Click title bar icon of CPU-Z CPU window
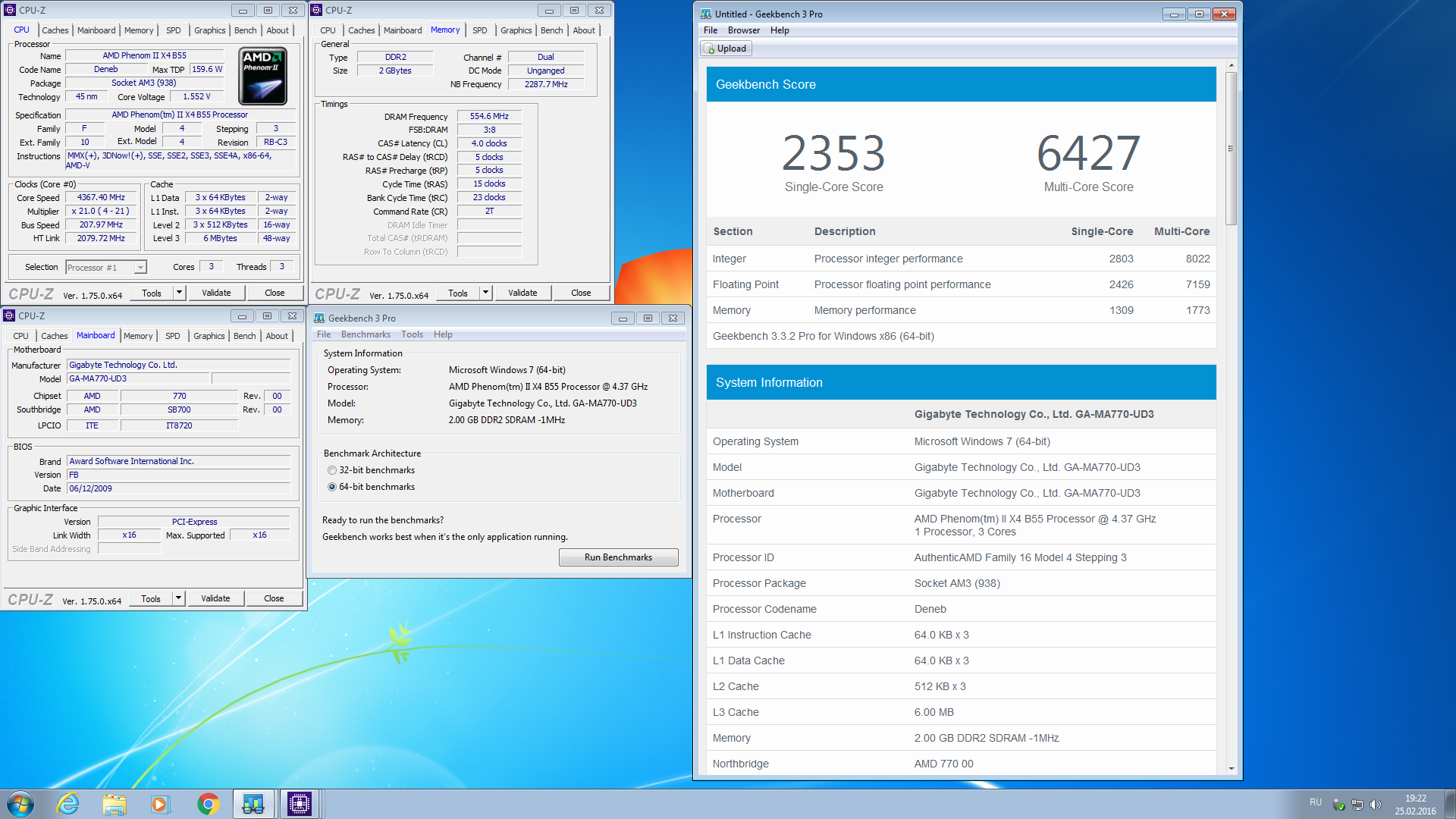The image size is (1456, 819). (x=10, y=10)
